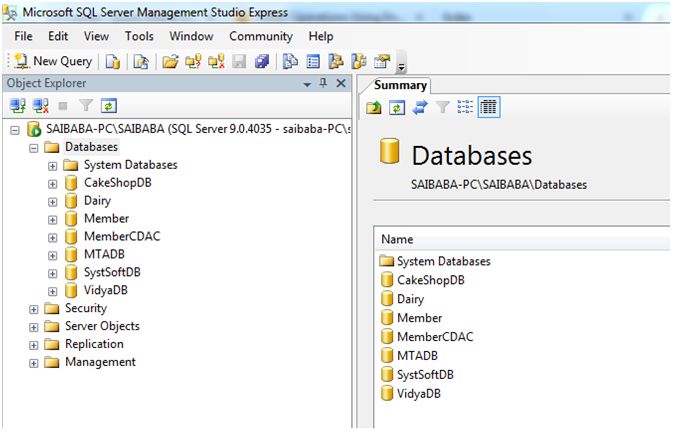Expand the Security folder

click(x=34, y=310)
